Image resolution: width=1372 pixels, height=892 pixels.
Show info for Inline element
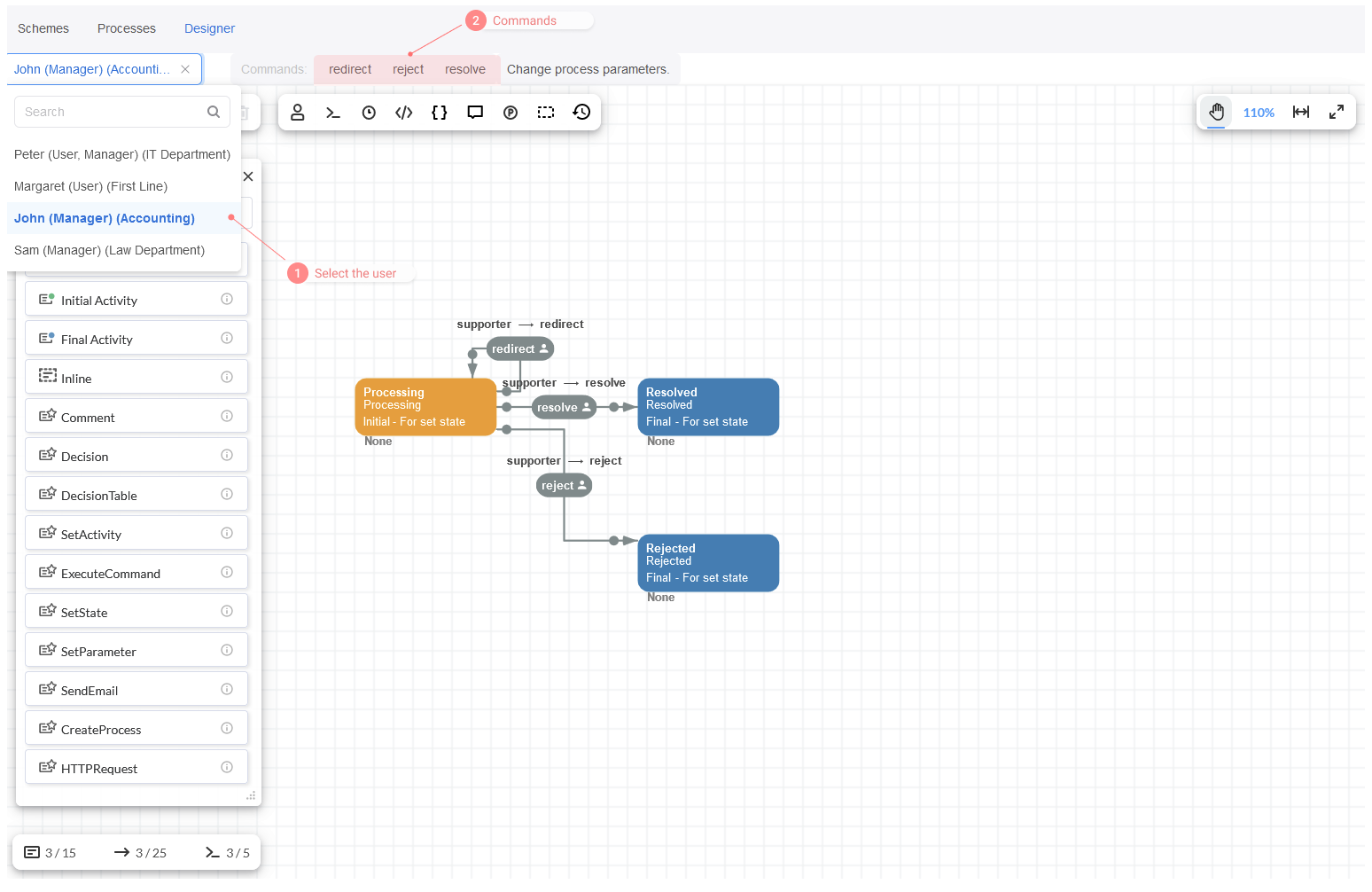(227, 377)
